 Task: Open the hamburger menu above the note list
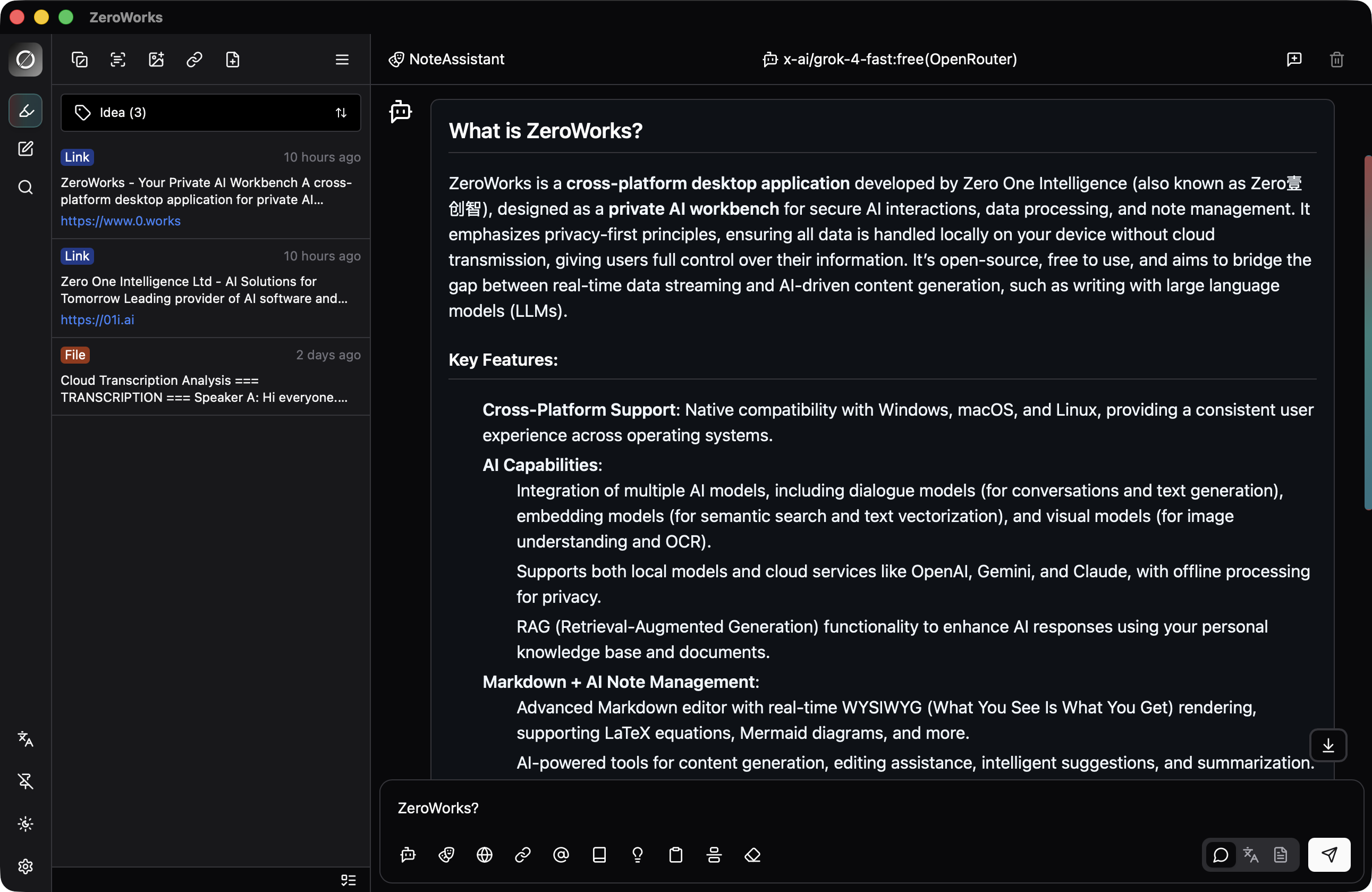(x=342, y=60)
